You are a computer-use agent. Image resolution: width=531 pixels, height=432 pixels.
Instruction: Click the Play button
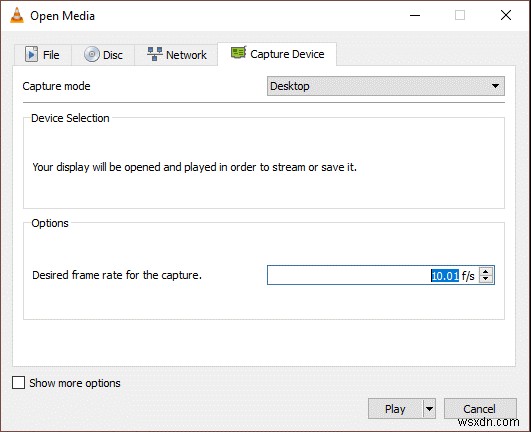point(395,409)
